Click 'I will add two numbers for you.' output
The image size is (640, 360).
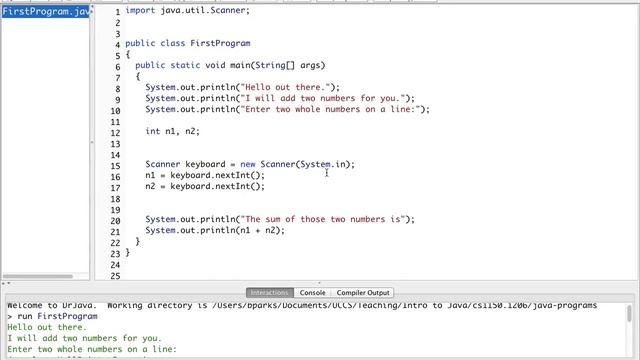[84, 338]
